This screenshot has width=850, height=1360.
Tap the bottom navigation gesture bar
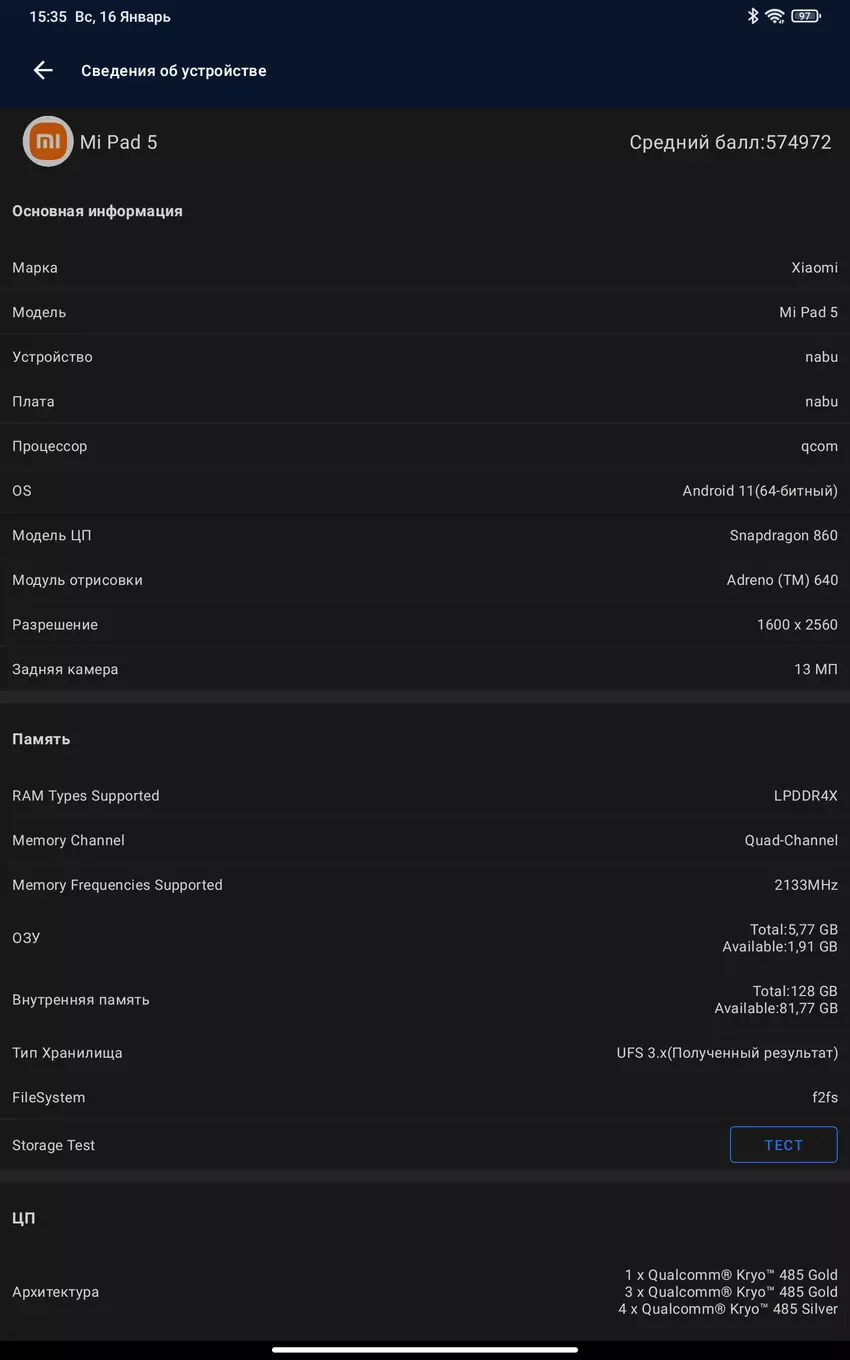(x=425, y=1349)
